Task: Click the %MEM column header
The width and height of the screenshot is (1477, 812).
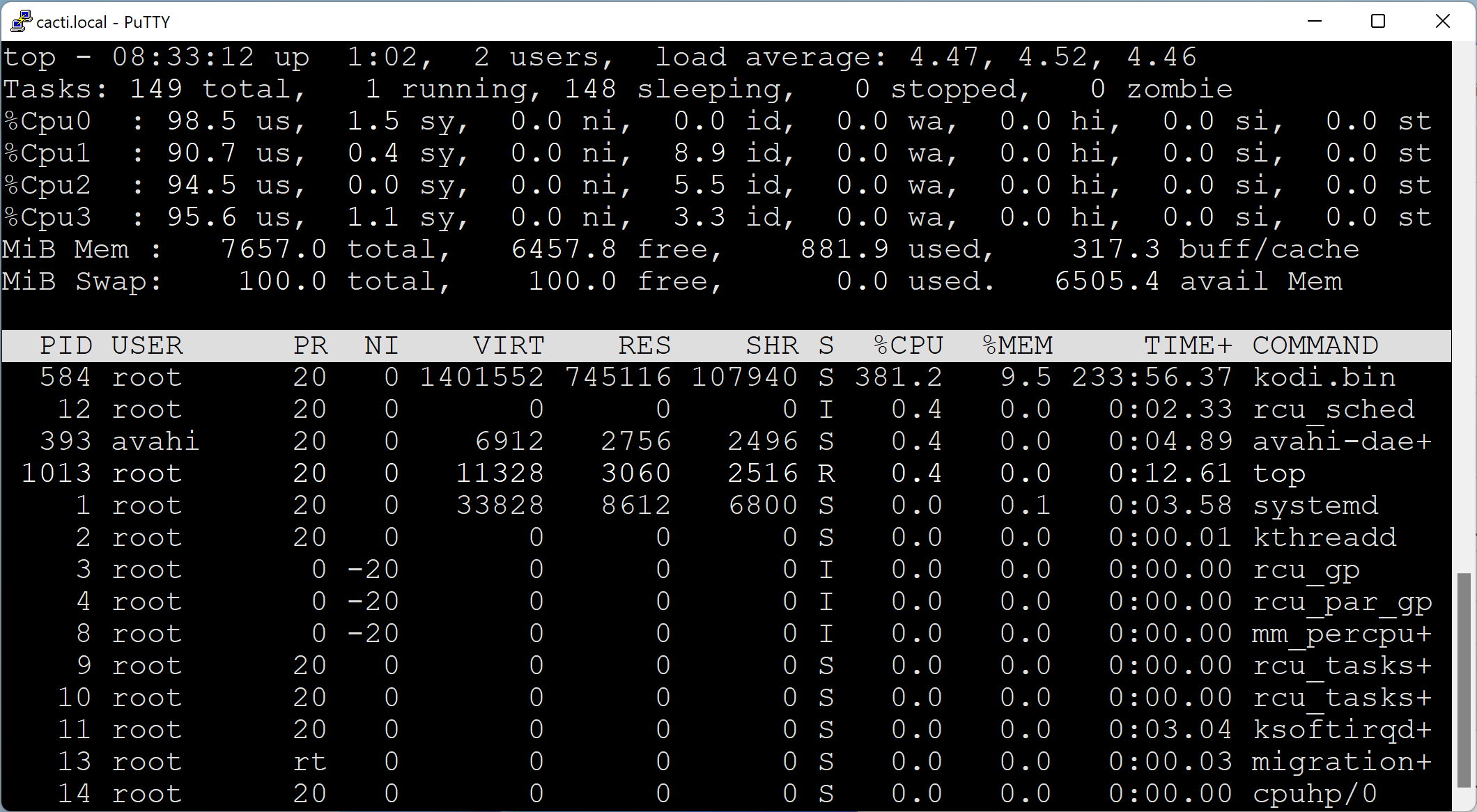Action: pyautogui.click(x=1016, y=345)
